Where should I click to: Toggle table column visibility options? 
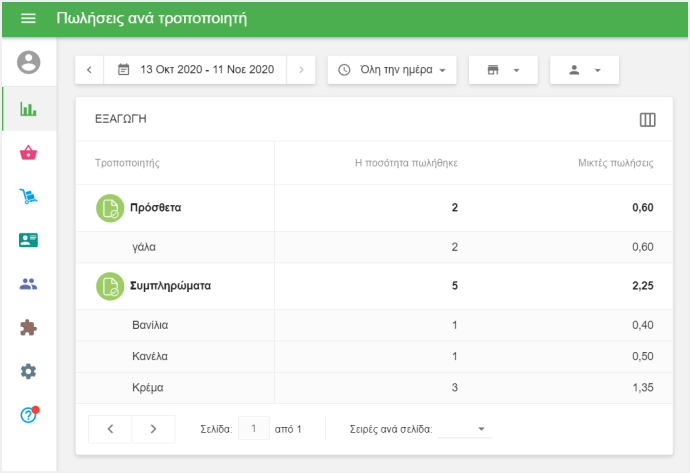click(x=647, y=120)
